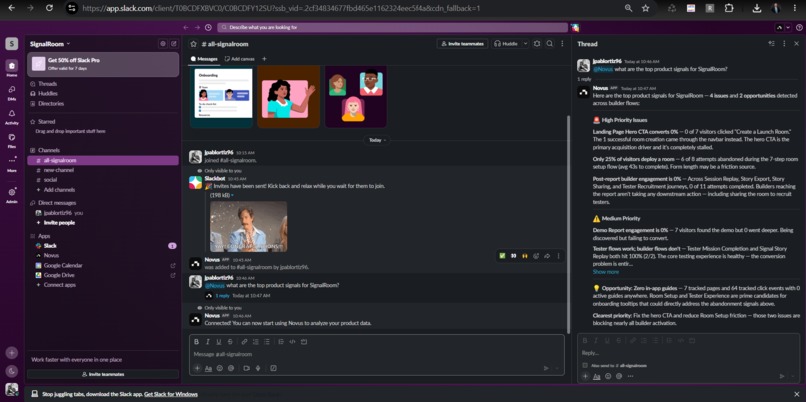
Task: Mention someone using @ in composer
Action: [x=231, y=368]
